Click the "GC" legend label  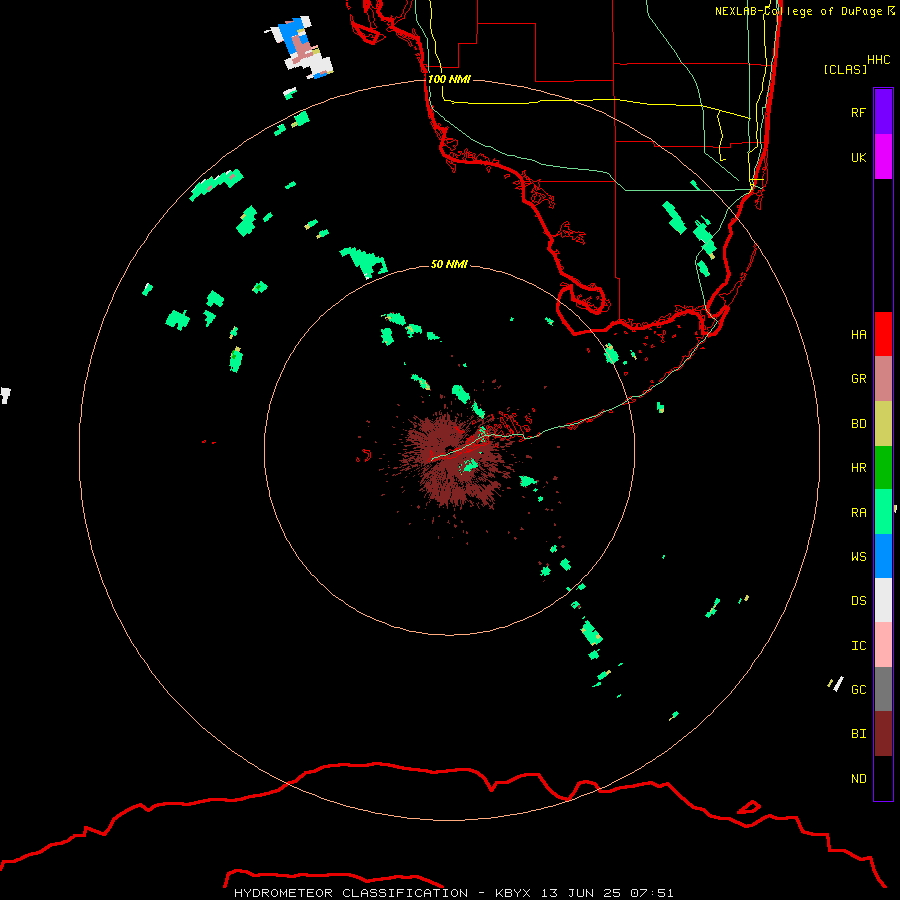(858, 689)
